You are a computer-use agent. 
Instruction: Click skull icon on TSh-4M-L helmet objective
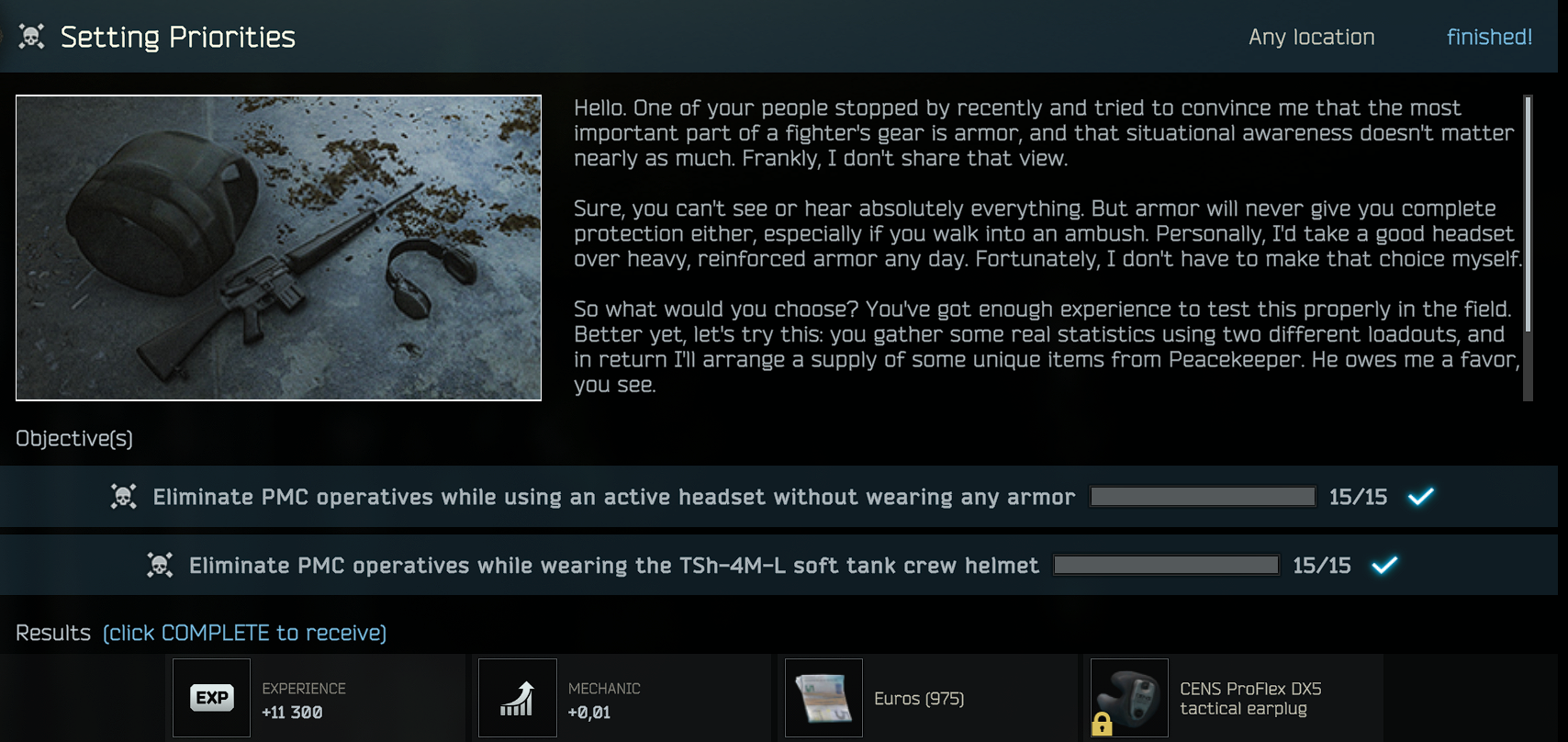point(160,565)
